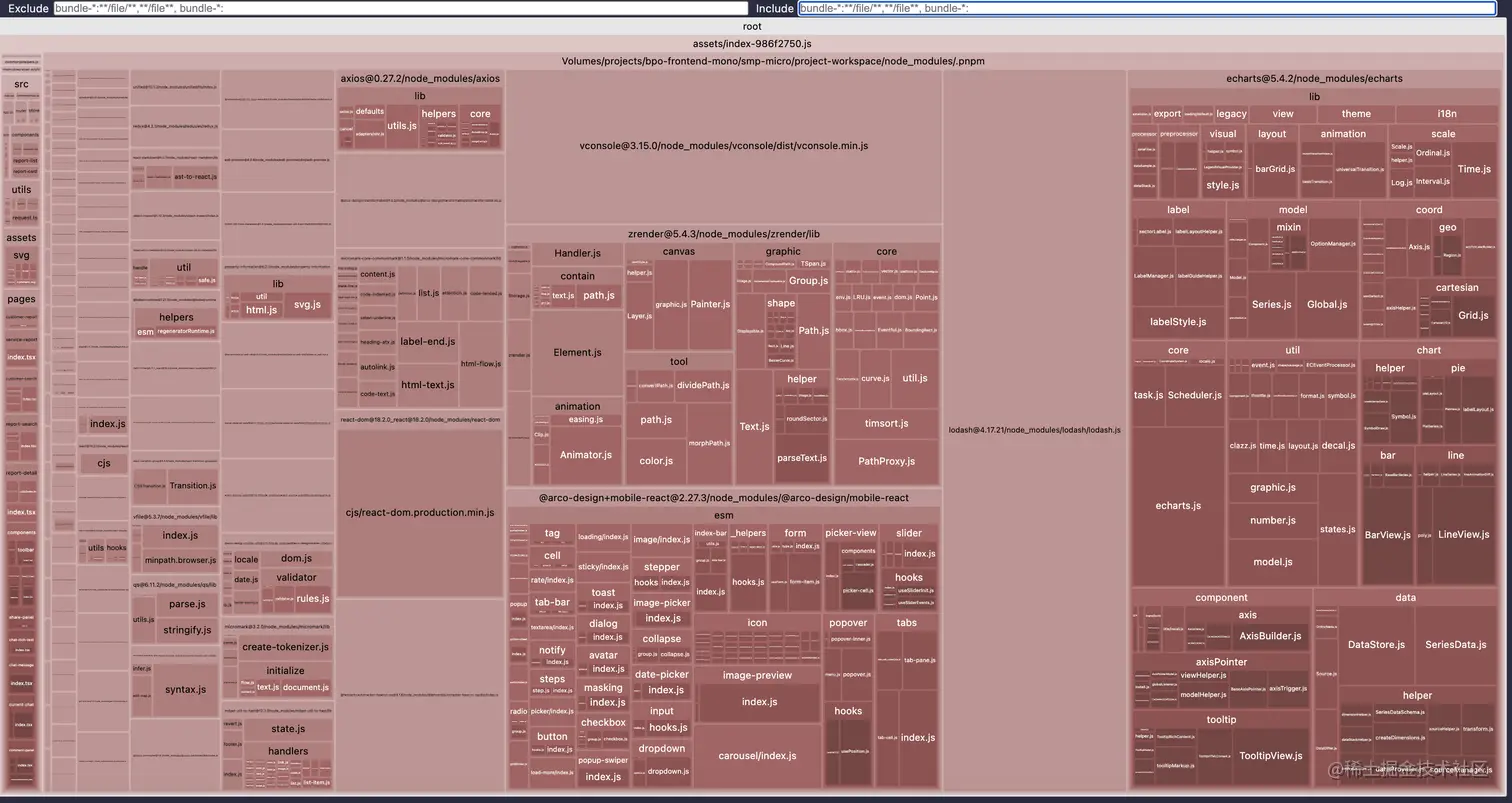Click the create-tokenizer.js block

click(285, 647)
